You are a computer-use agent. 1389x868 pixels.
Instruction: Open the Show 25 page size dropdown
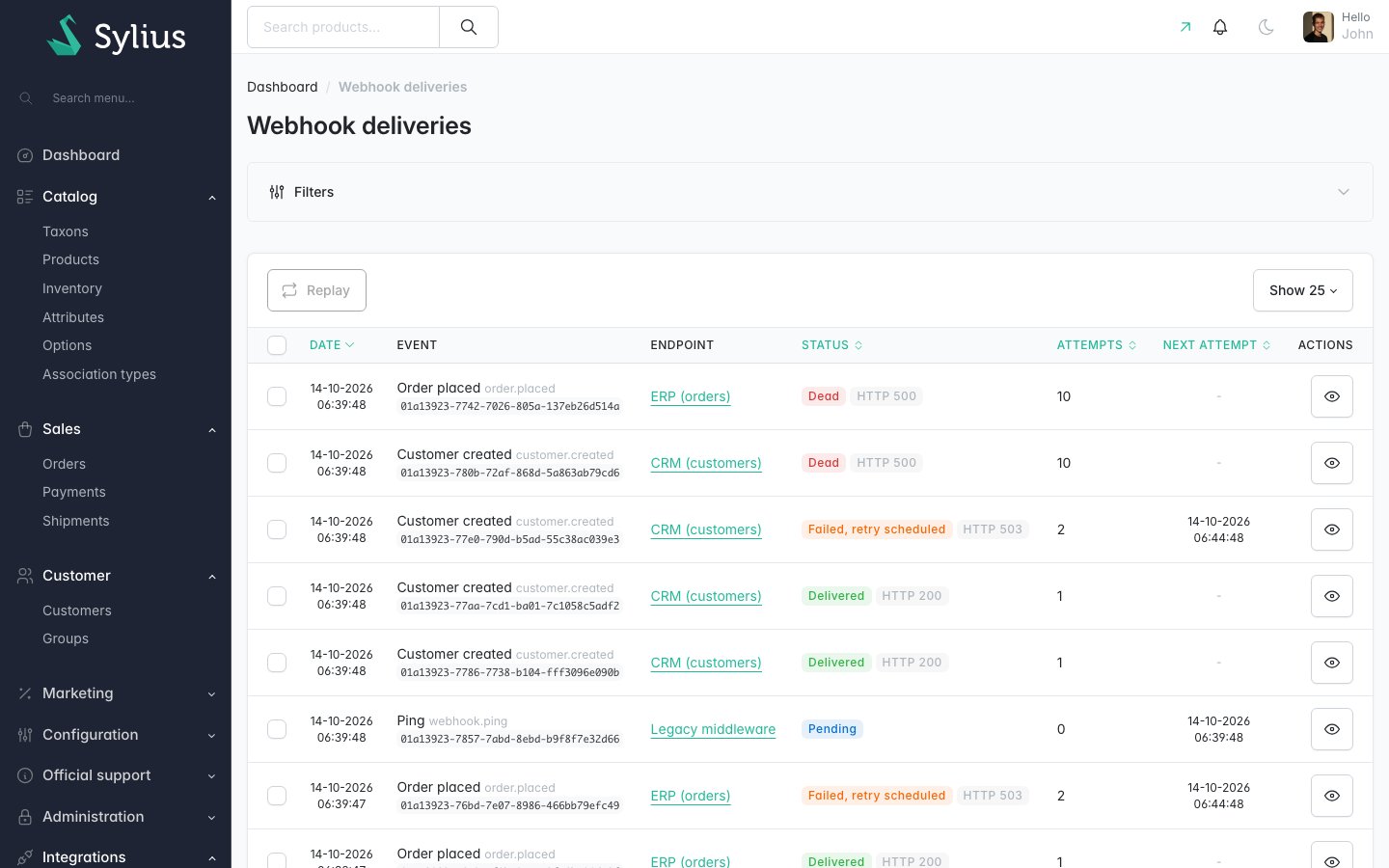click(1302, 290)
